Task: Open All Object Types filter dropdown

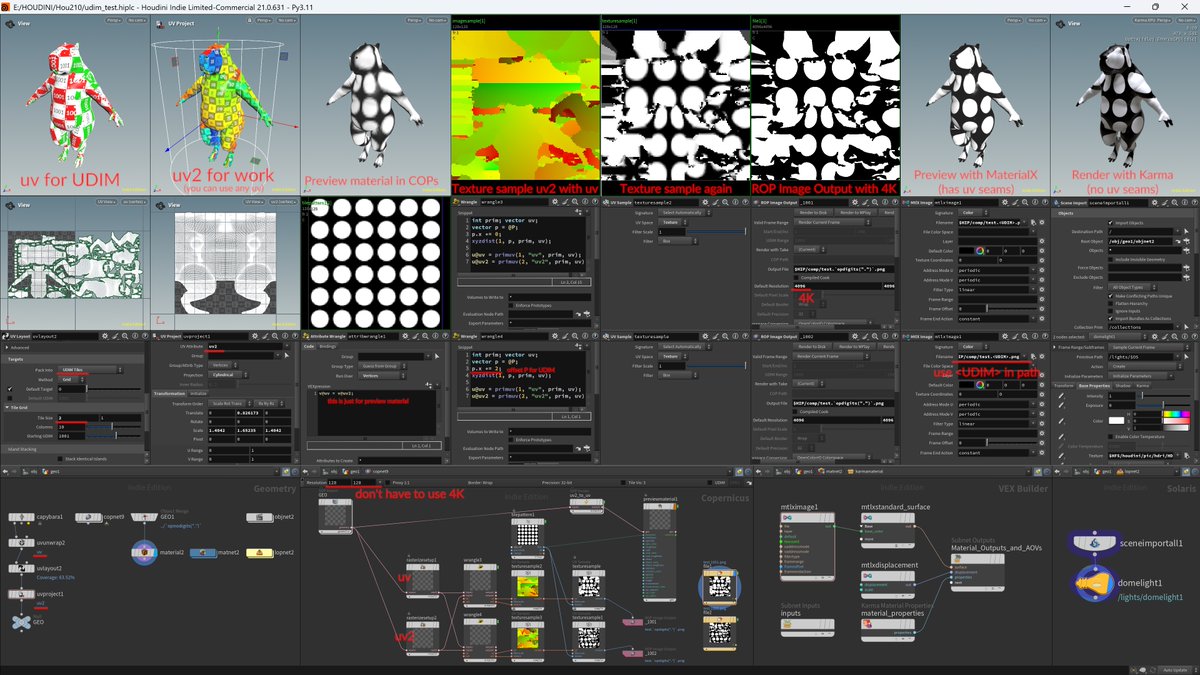Action: [x=1132, y=287]
